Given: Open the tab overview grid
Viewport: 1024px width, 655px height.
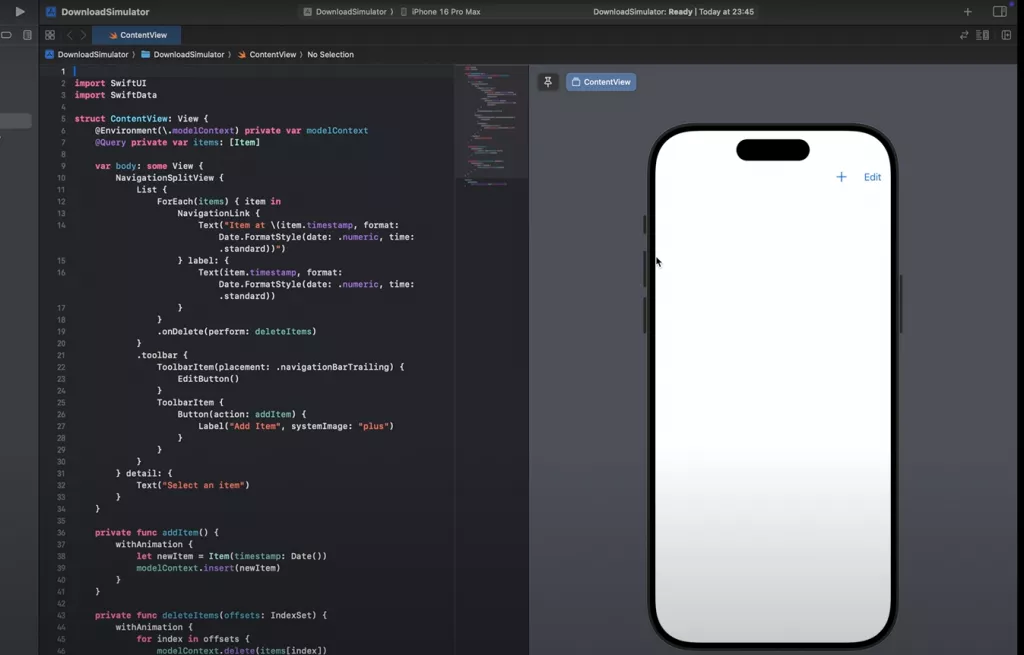Looking at the screenshot, I should pyautogui.click(x=49, y=35).
